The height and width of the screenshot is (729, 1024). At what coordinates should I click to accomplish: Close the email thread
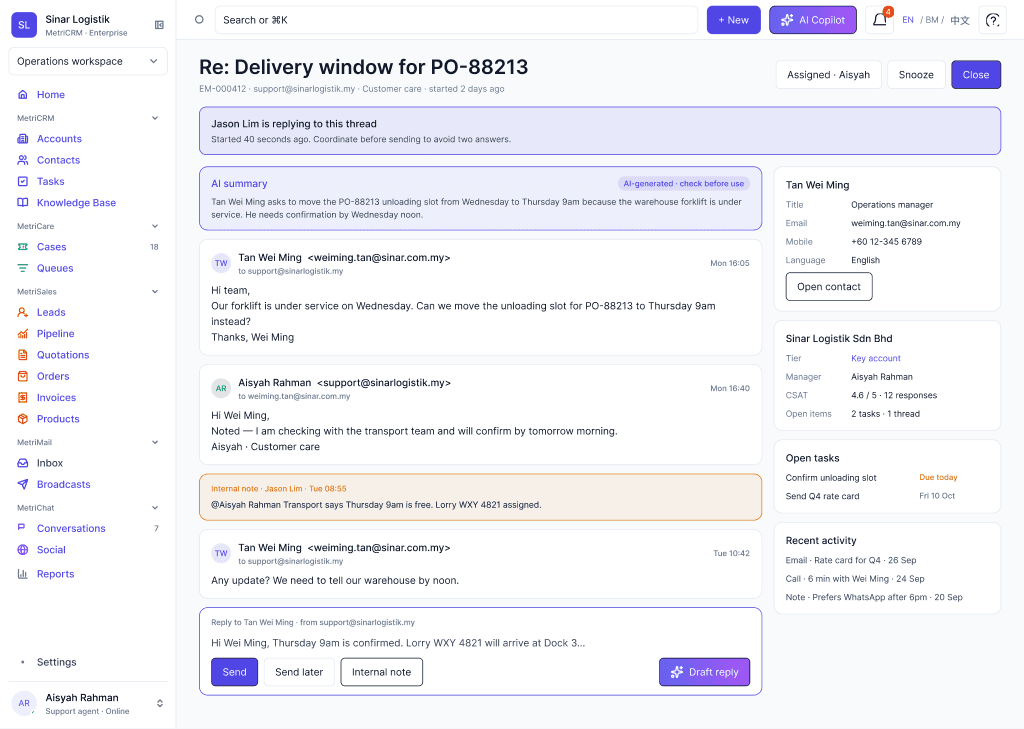976,74
